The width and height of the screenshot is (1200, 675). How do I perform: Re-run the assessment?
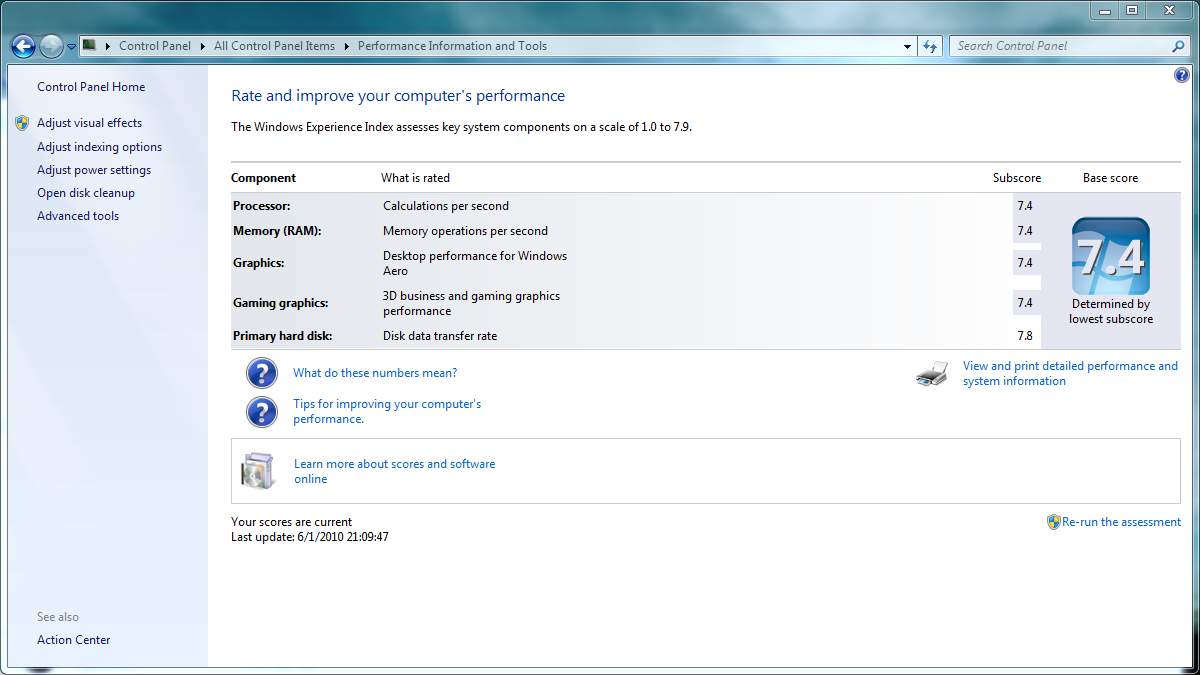click(x=1121, y=522)
